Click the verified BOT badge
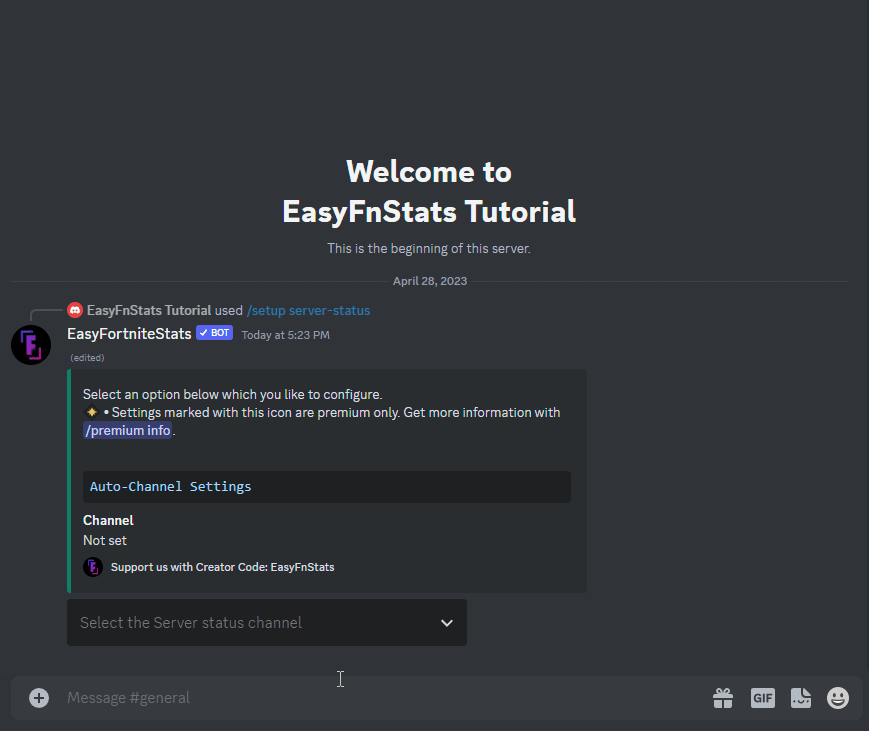The width and height of the screenshot is (869, 731). (214, 333)
